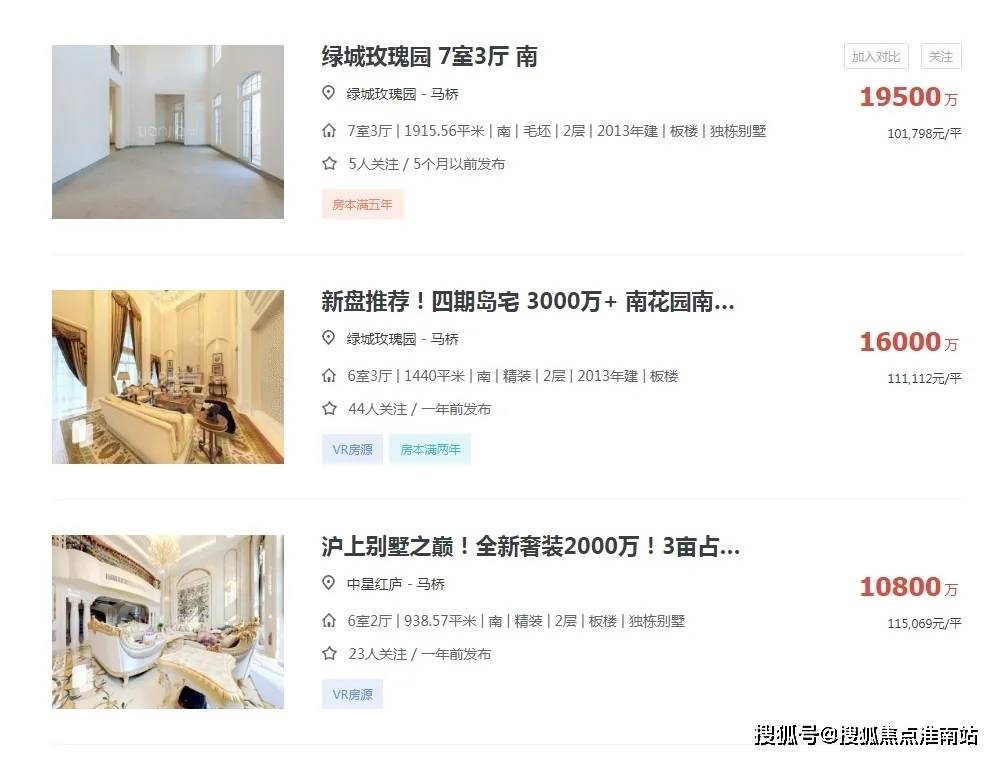The image size is (1001, 757).
Task: Click house icon beside 6室2厅 938.57平米
Action: point(329,620)
